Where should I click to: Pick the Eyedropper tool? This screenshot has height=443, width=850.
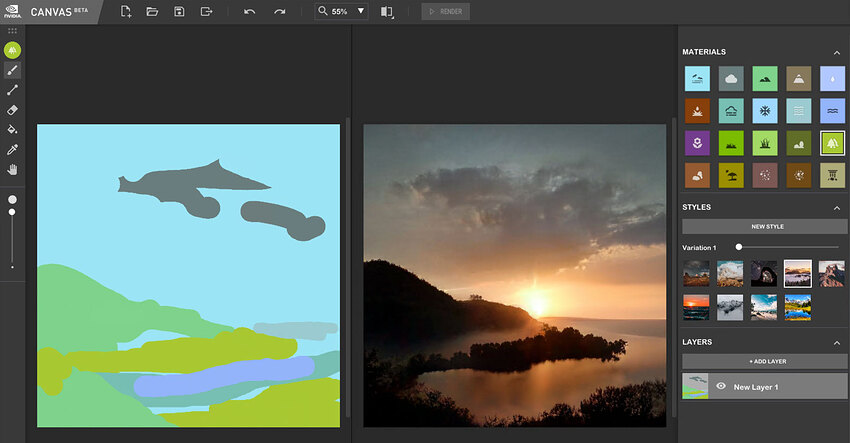click(12, 150)
